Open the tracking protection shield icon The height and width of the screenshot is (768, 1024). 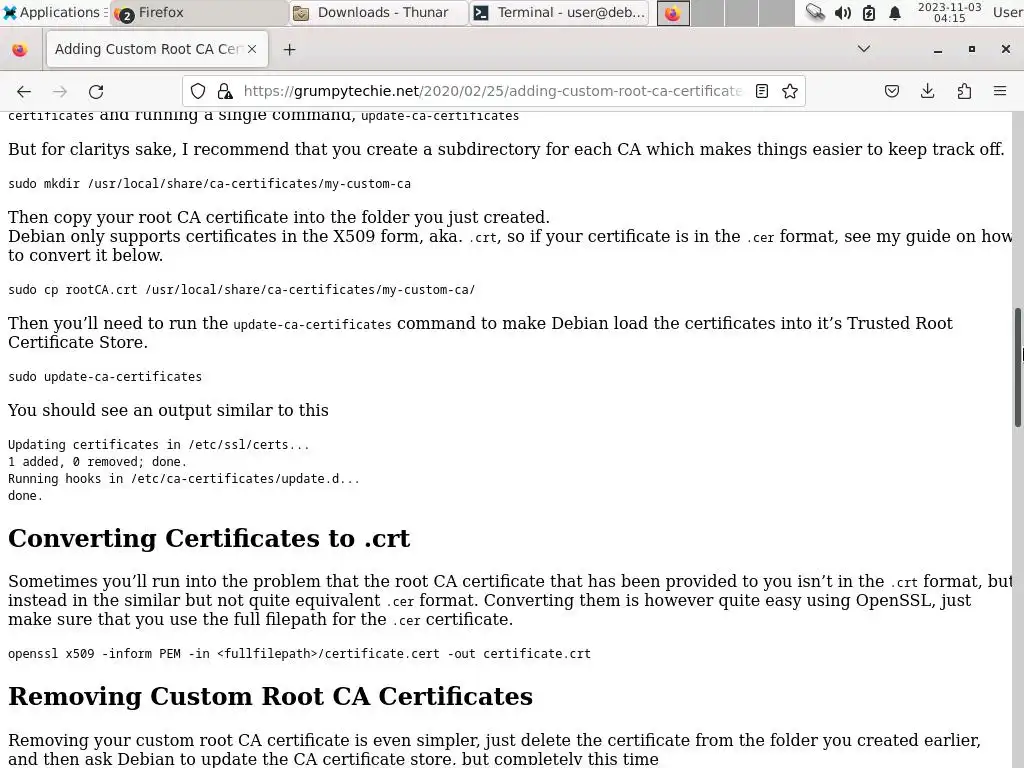pyautogui.click(x=198, y=91)
